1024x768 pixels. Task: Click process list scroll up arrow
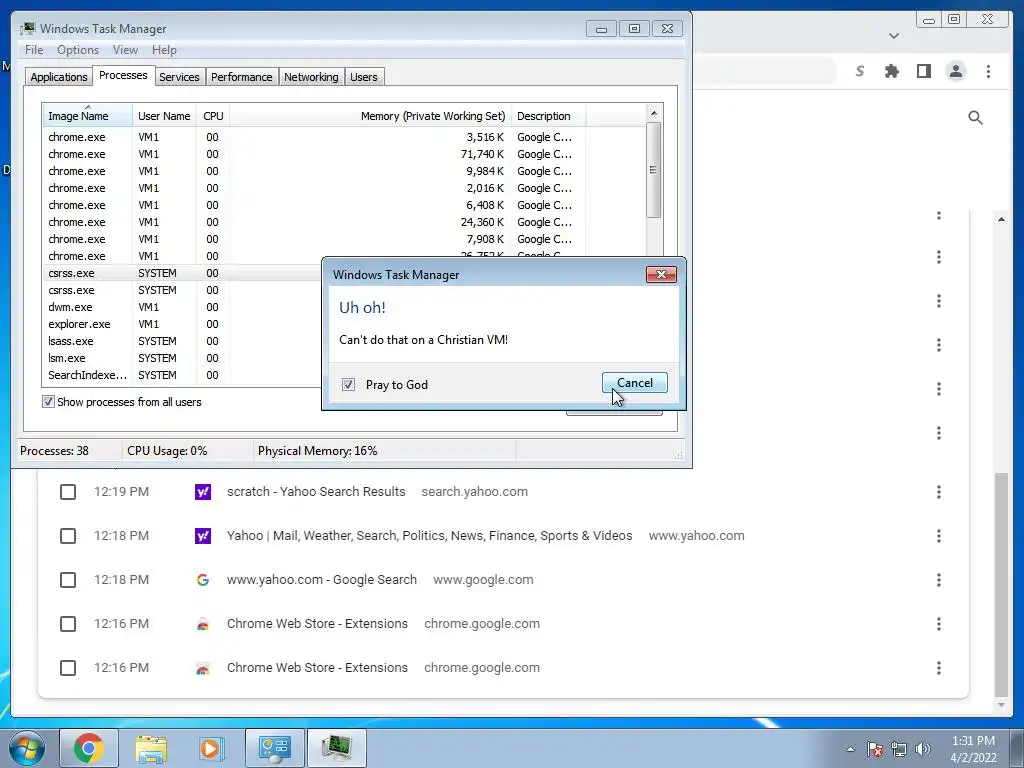(x=653, y=113)
